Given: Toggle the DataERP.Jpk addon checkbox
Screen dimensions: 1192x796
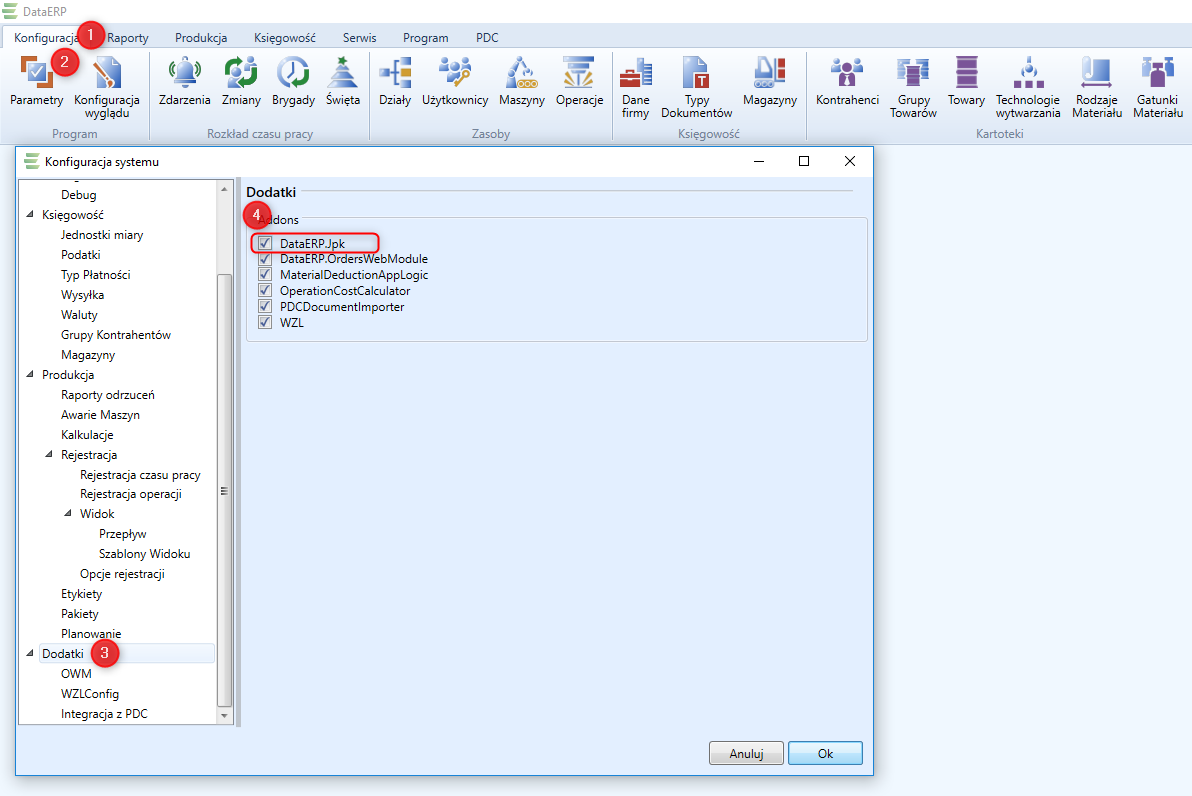Looking at the screenshot, I should point(265,243).
